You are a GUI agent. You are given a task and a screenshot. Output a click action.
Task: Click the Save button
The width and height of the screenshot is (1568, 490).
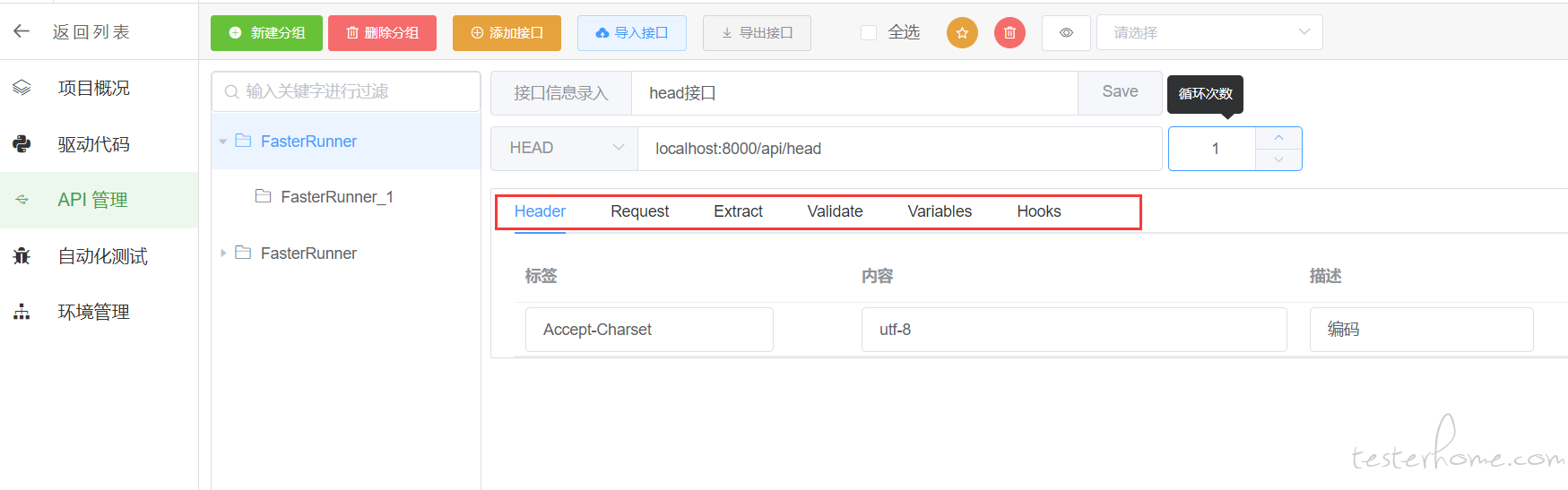[1120, 92]
